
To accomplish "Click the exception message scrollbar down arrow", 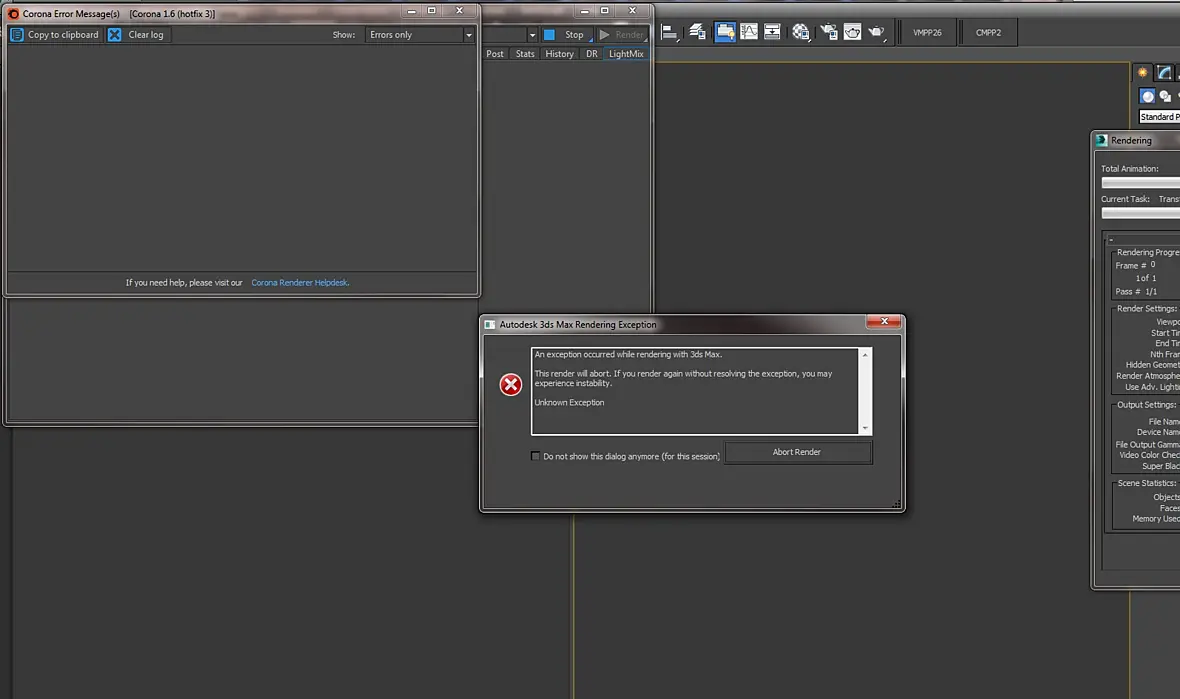I will tap(865, 428).
